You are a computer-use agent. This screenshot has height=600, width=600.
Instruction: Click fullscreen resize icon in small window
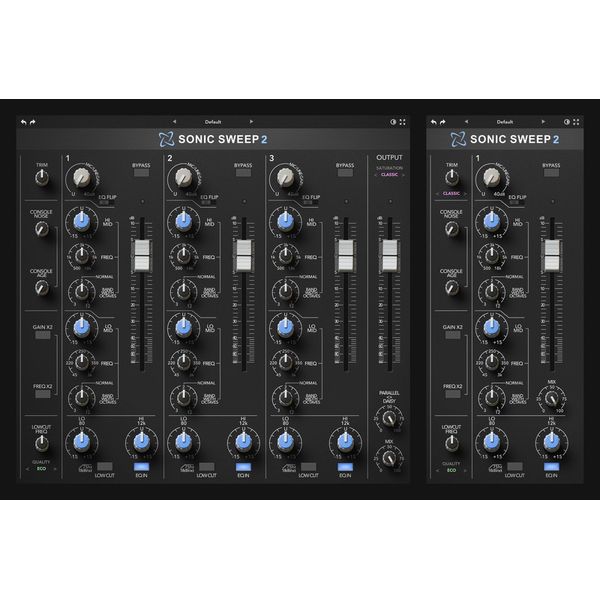(x=576, y=122)
